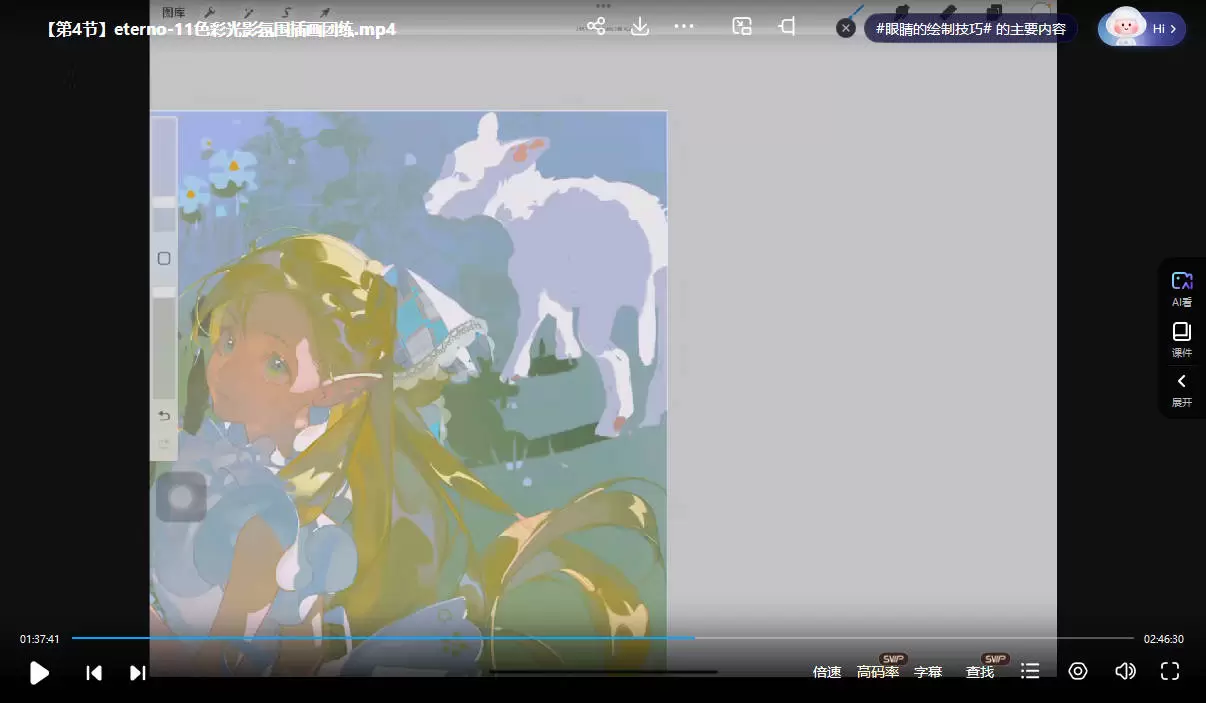Open the AI看 panel
This screenshot has height=703, width=1206.
pos(1182,289)
